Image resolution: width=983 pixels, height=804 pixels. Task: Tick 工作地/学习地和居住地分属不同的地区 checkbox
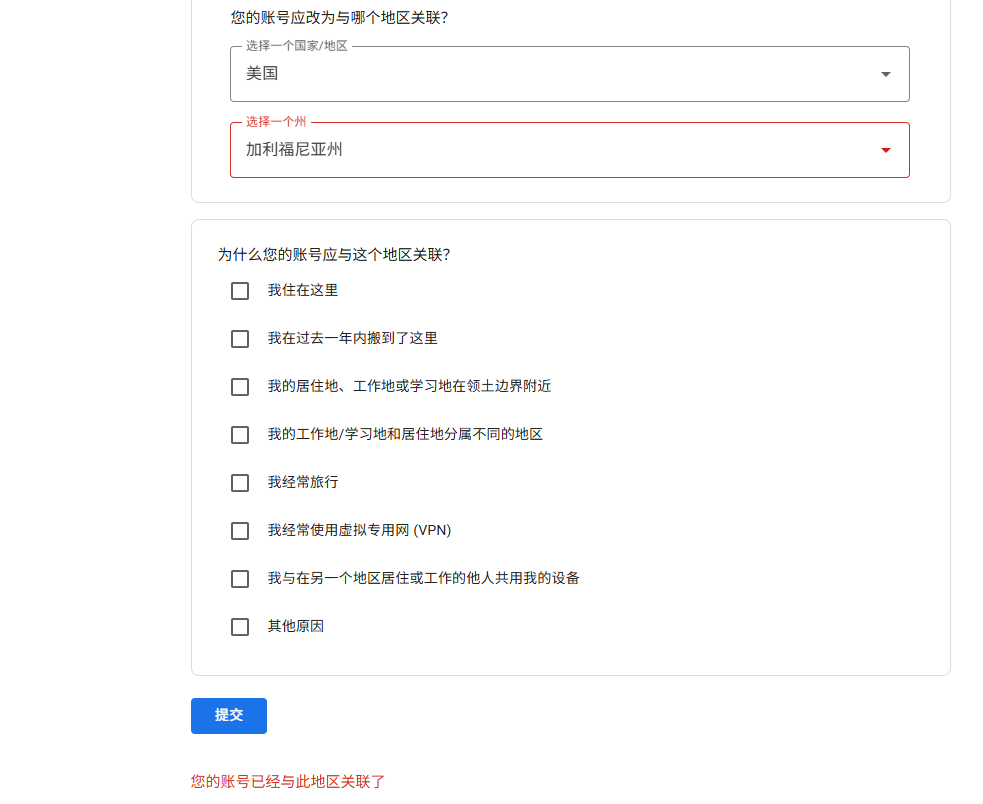pos(239,435)
